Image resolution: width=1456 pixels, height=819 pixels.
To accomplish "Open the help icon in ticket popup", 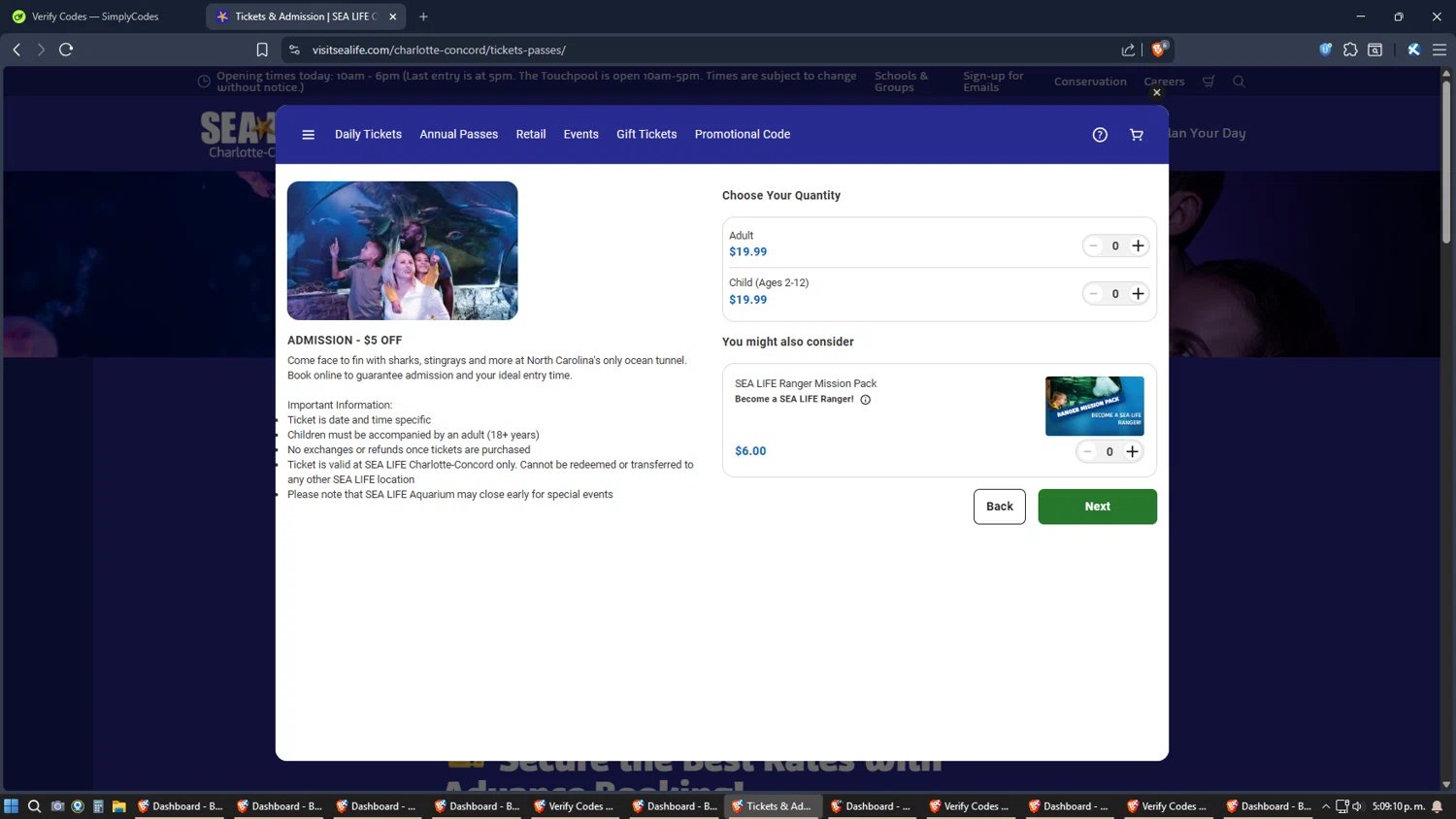I will (1100, 135).
